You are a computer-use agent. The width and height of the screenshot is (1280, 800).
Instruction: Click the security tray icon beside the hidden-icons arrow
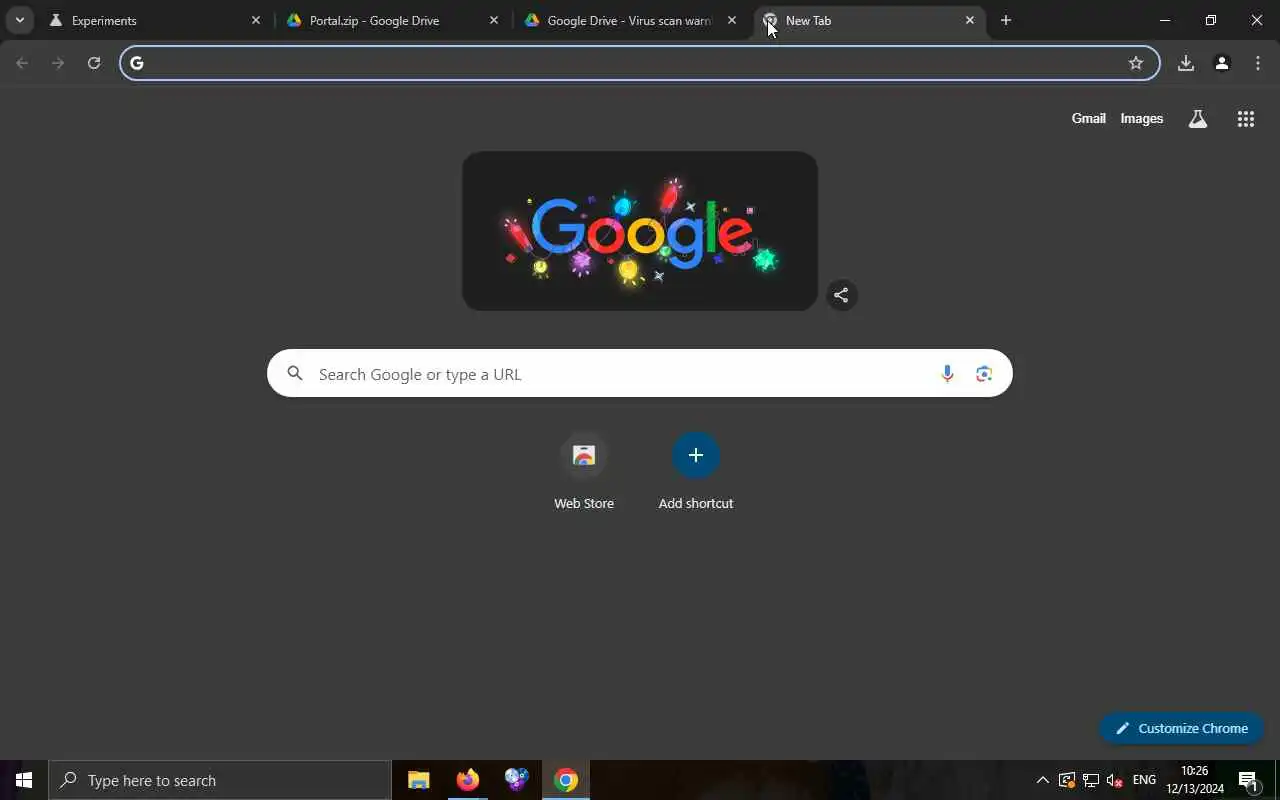coord(1067,780)
